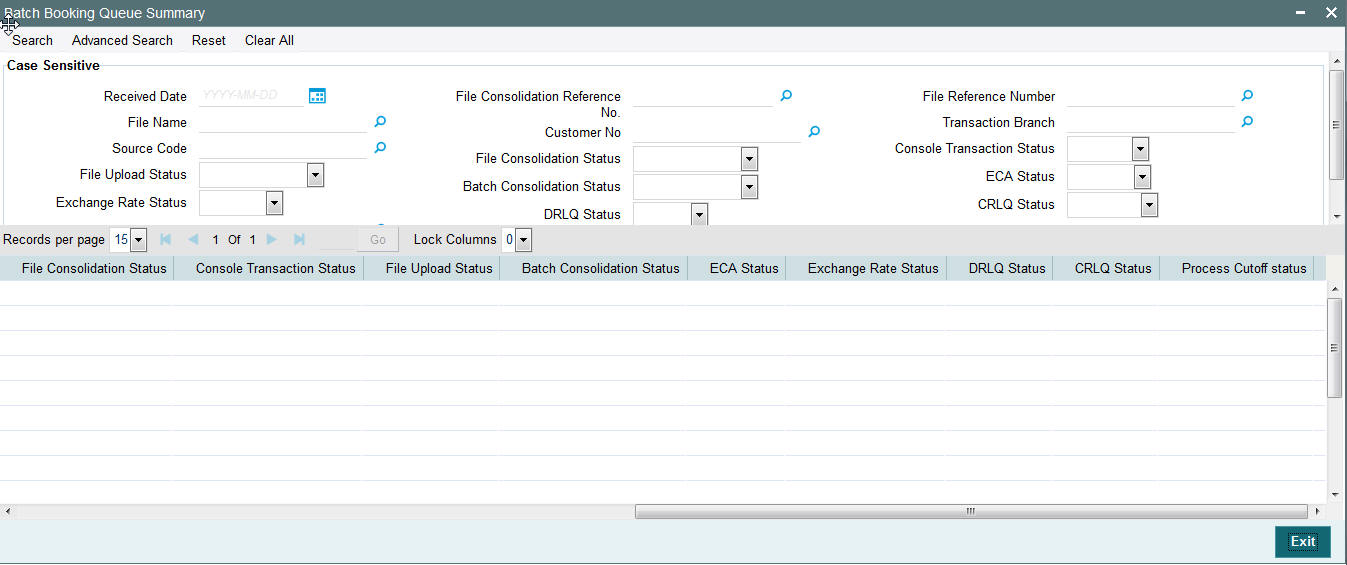The width and height of the screenshot is (1347, 565).
Task: Click search panel scrollbar down arrow
Action: coord(1337,217)
